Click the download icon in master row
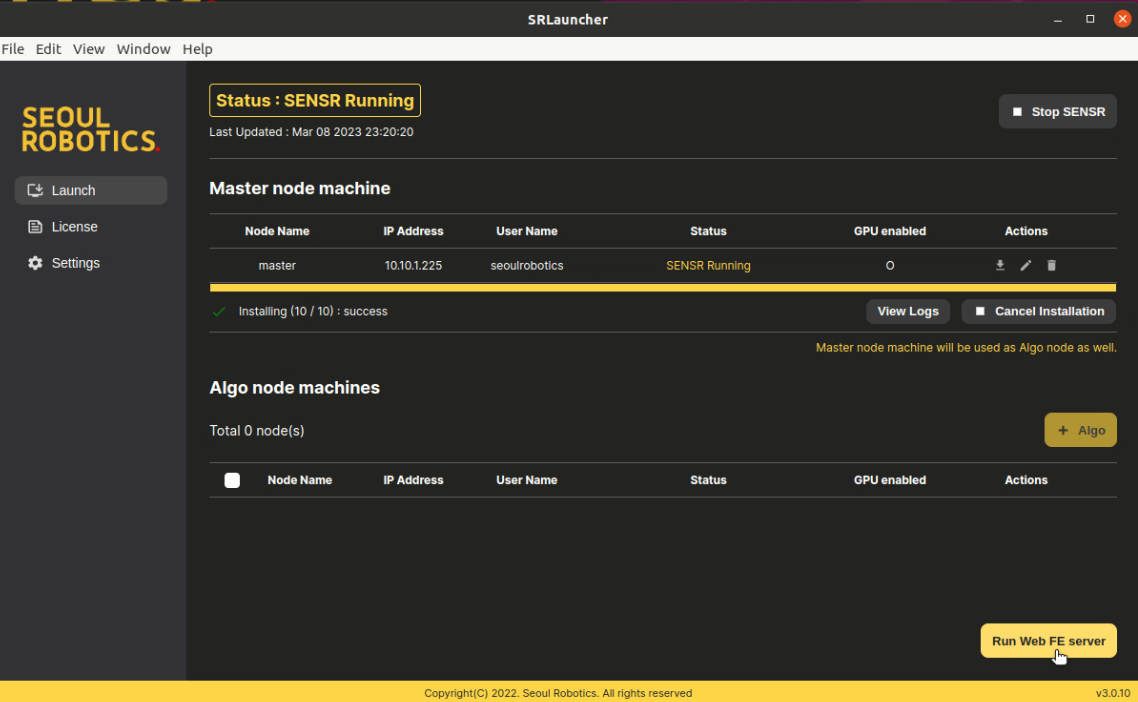 [999, 266]
